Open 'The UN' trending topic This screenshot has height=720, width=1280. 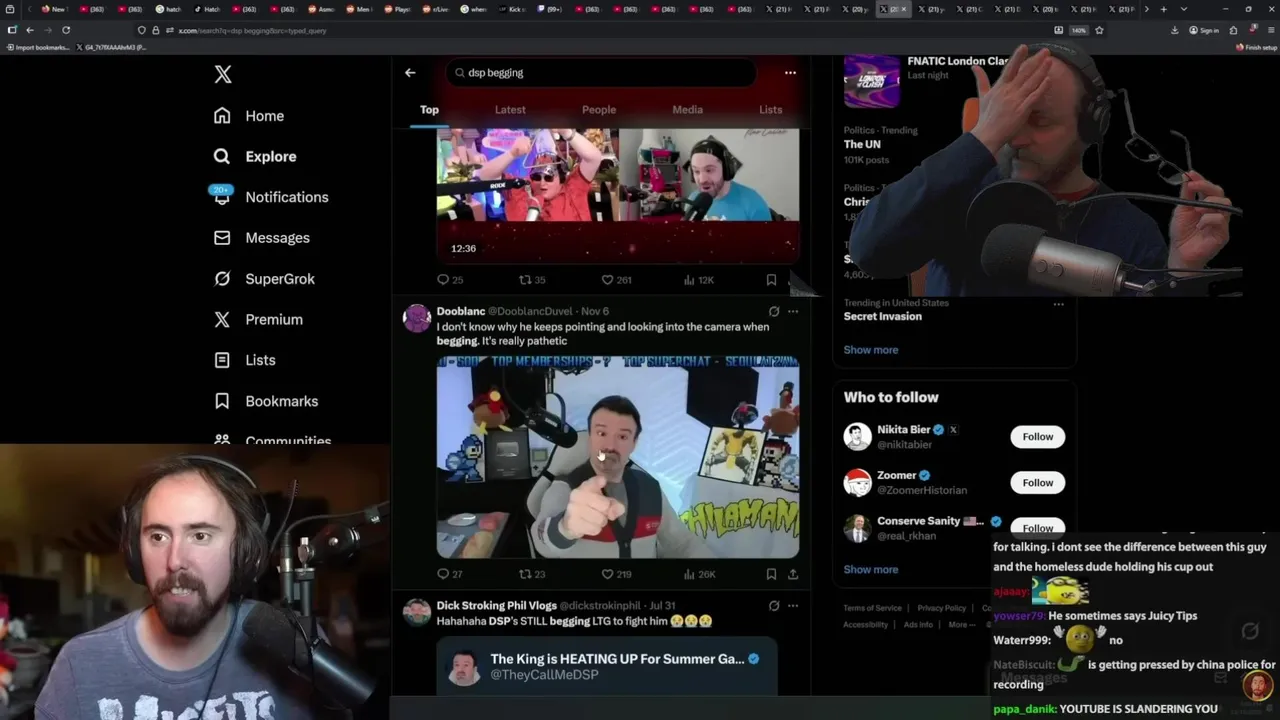tap(862, 145)
